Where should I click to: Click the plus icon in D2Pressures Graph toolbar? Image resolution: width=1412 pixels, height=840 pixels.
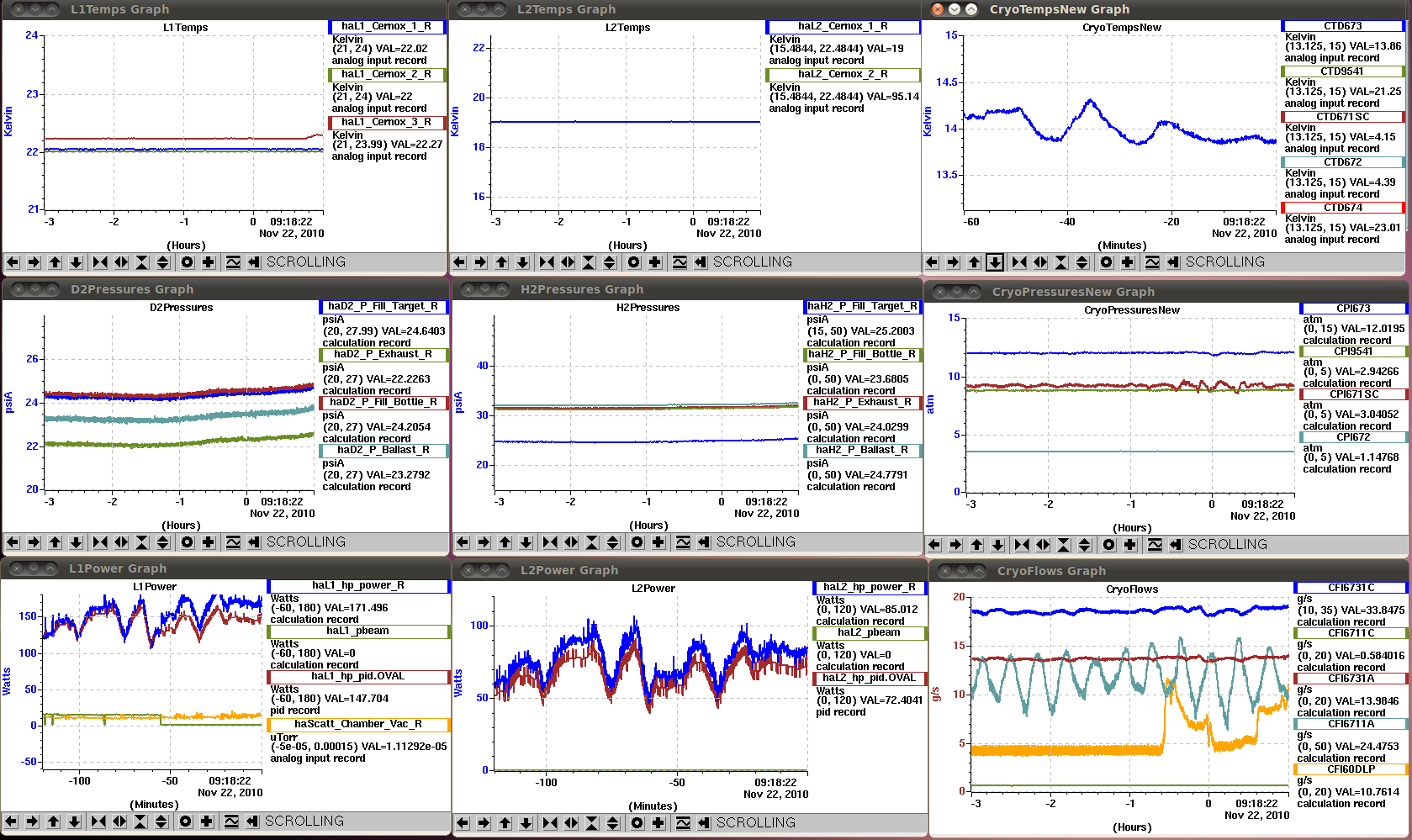(x=209, y=542)
